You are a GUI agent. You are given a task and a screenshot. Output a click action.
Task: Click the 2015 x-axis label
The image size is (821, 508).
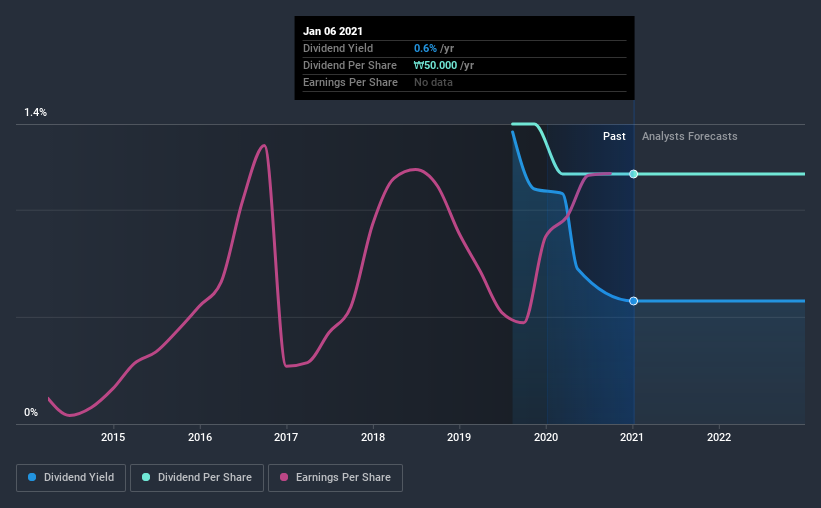(x=113, y=437)
